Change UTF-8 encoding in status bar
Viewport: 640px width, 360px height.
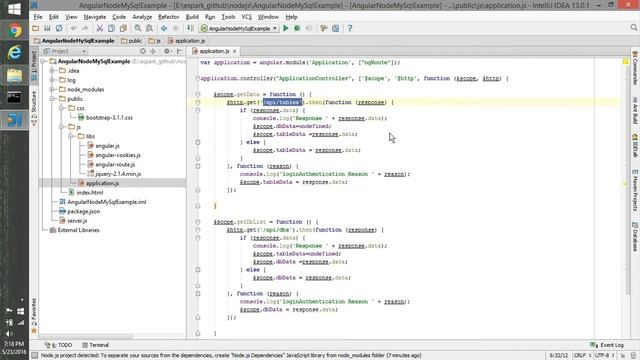pos(604,356)
